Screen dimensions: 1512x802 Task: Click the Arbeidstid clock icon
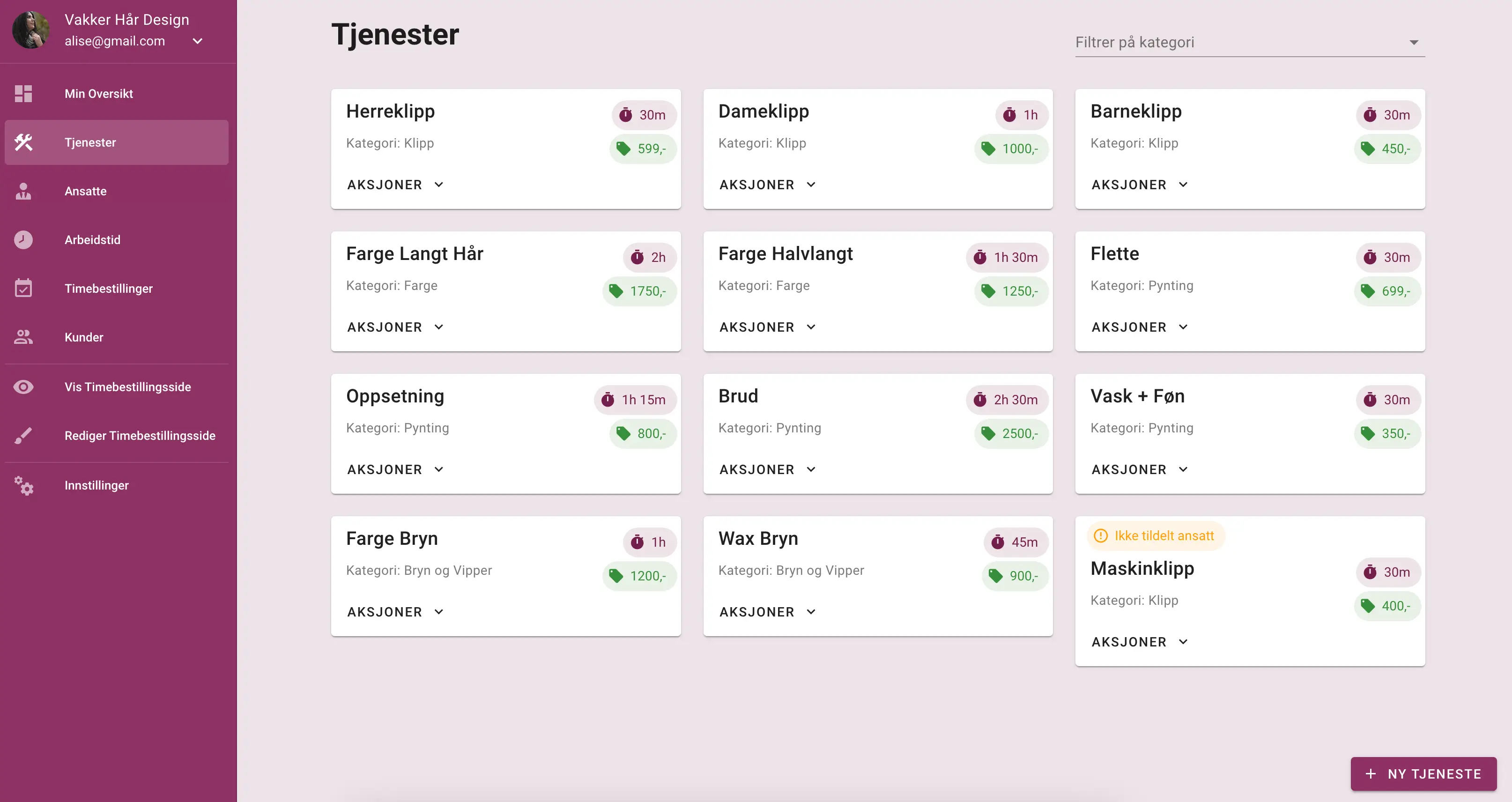pos(23,239)
